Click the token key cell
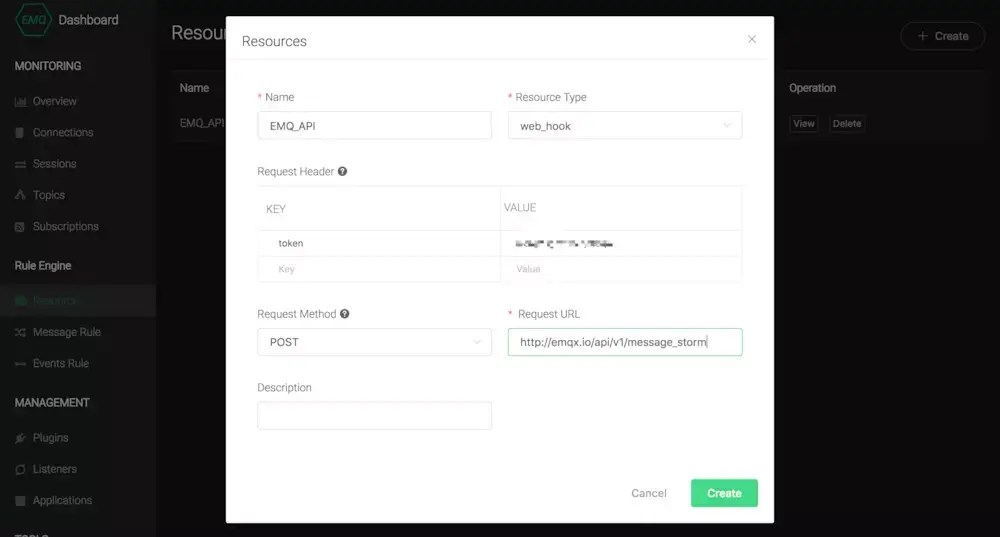This screenshot has height=537, width=1000. (379, 243)
